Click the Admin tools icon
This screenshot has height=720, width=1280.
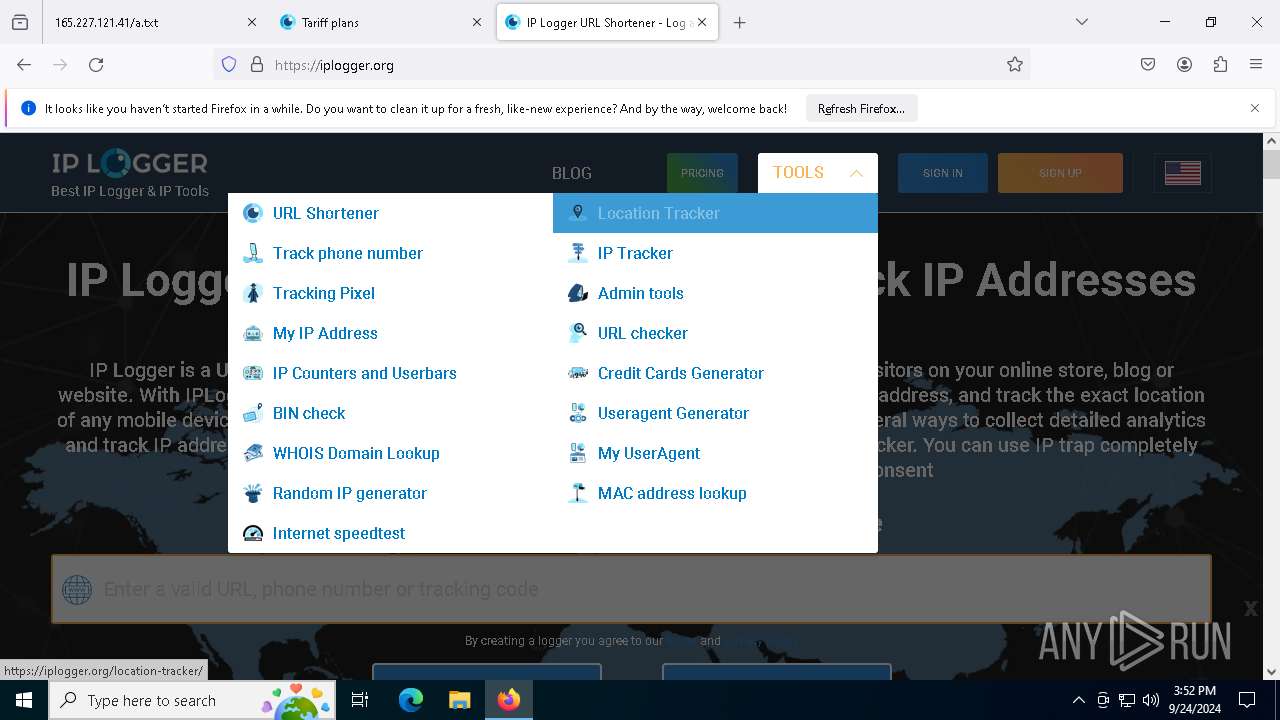pos(578,293)
